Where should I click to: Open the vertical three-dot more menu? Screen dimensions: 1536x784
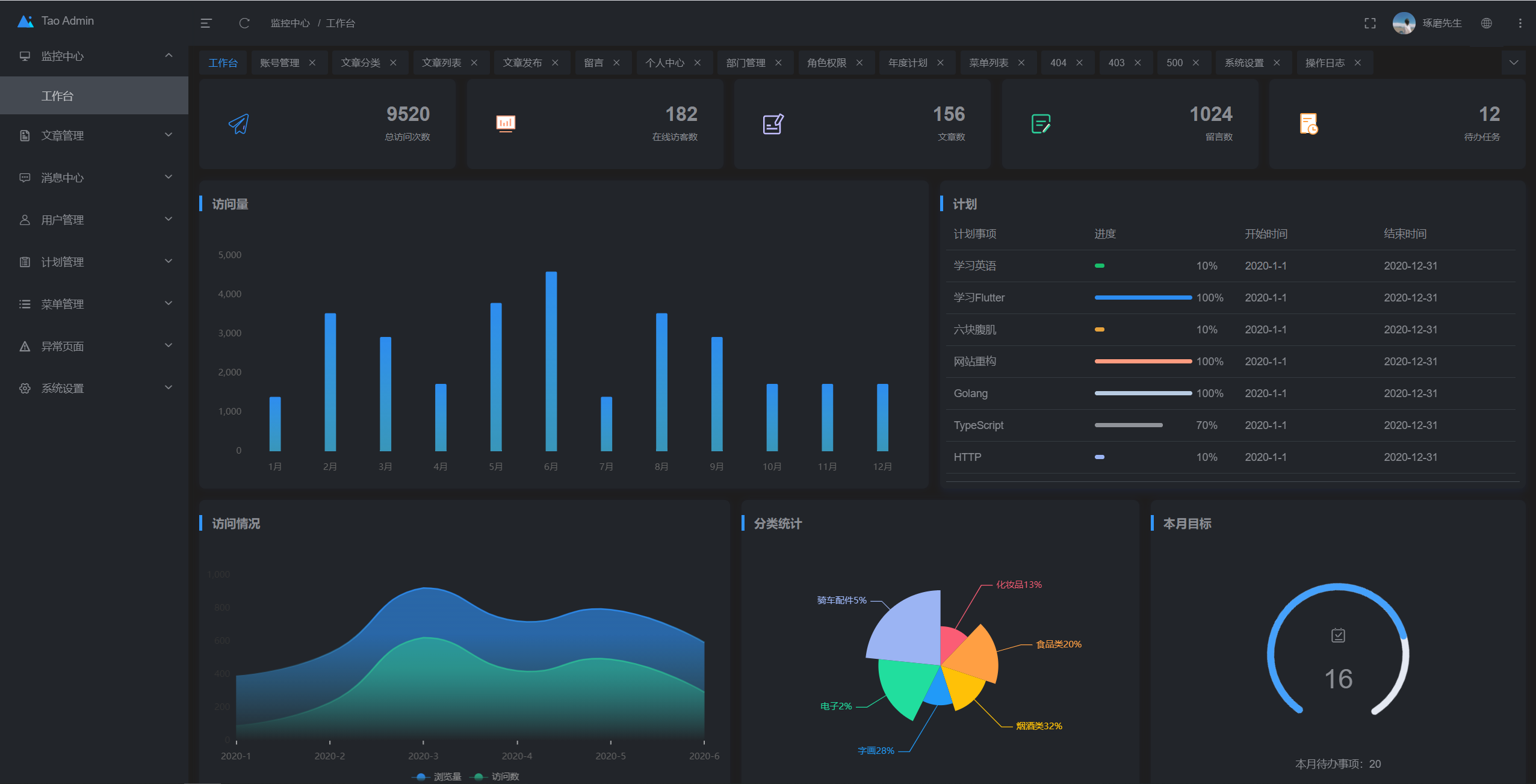1520,23
